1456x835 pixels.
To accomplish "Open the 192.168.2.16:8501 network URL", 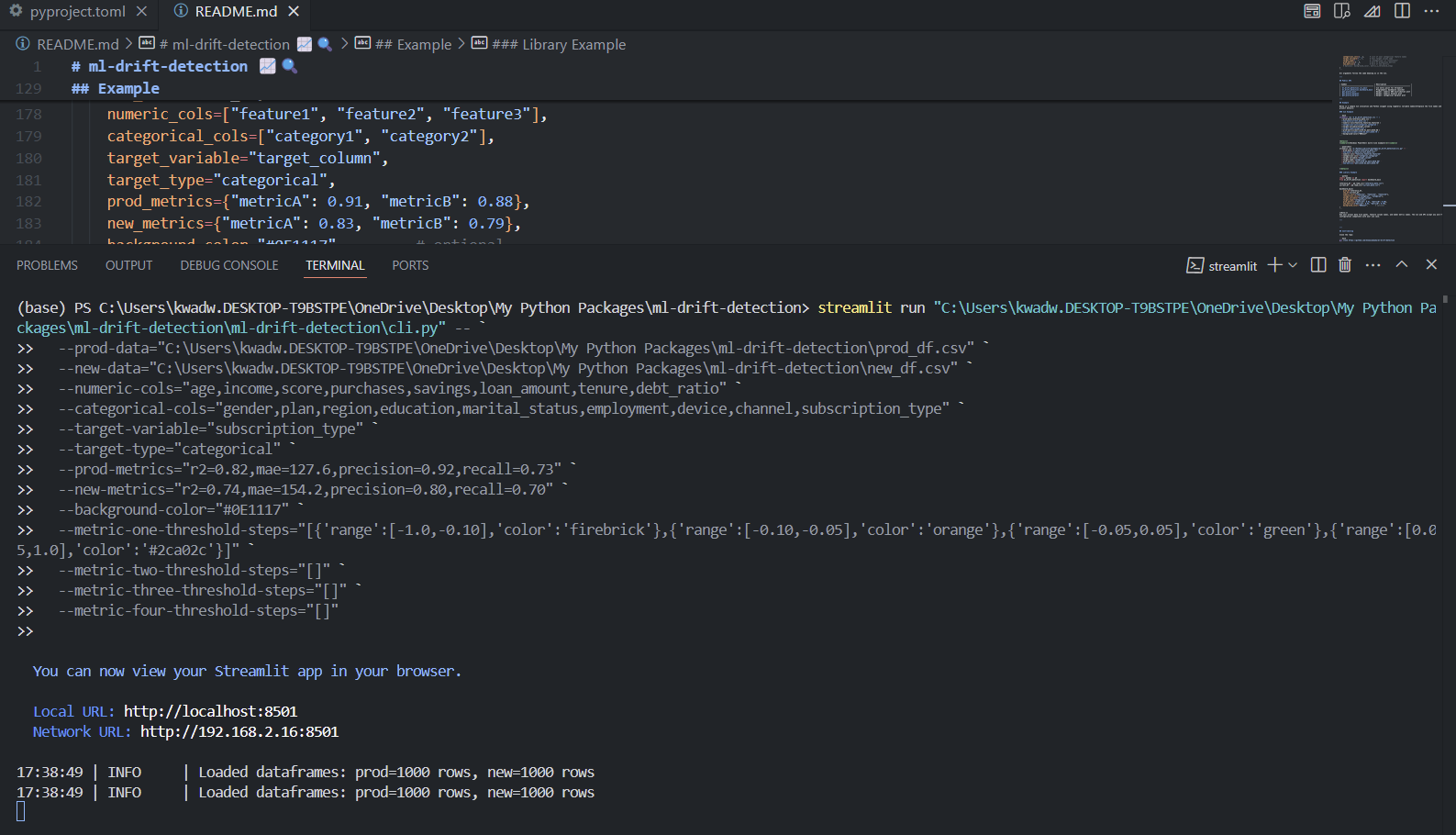I will point(239,731).
